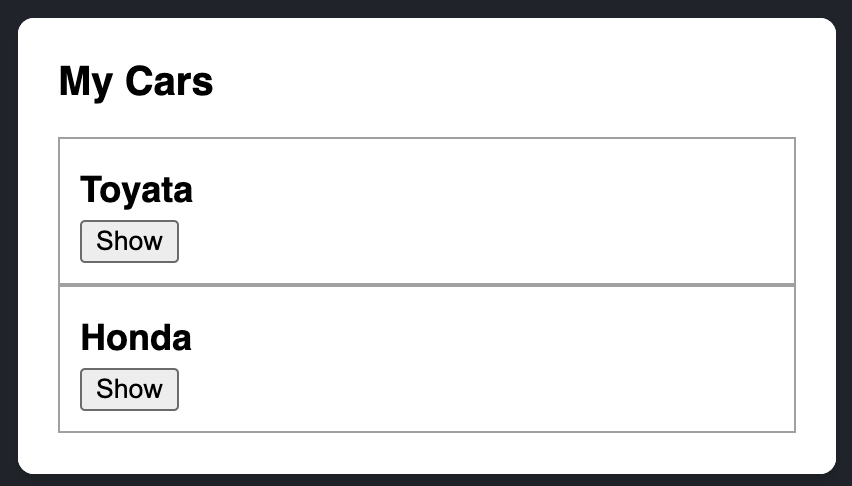Open the second car's Show button
Viewport: 852px width, 486px height.
[x=129, y=389]
